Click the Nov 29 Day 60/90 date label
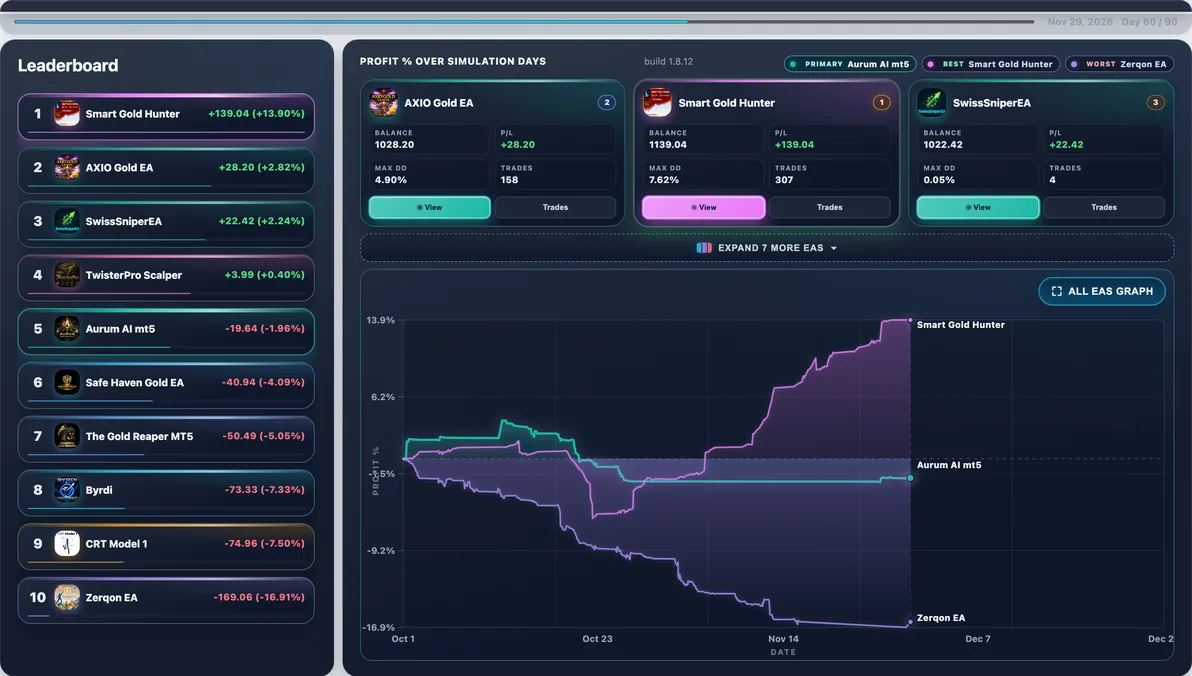This screenshot has height=676, width=1192. (x=1112, y=22)
